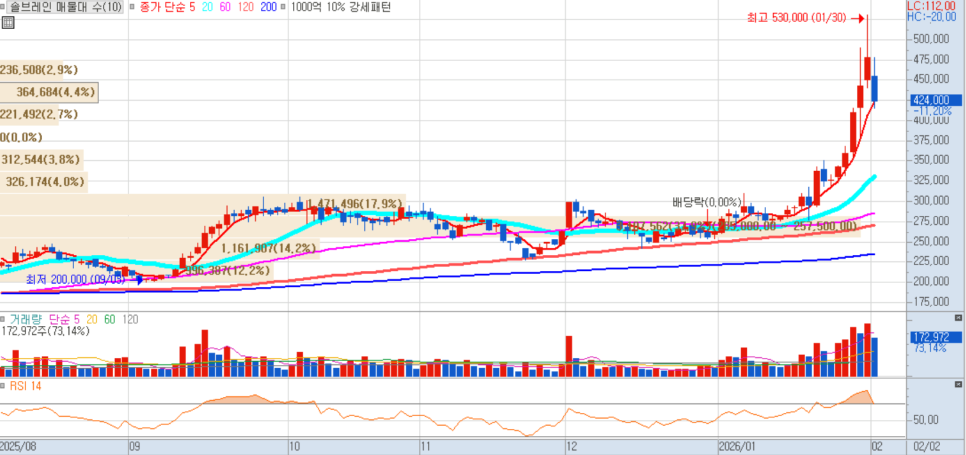Viewport: 966px width, 455px height.
Task: Click the -11.20% change label on price axis
Action: click(933, 111)
